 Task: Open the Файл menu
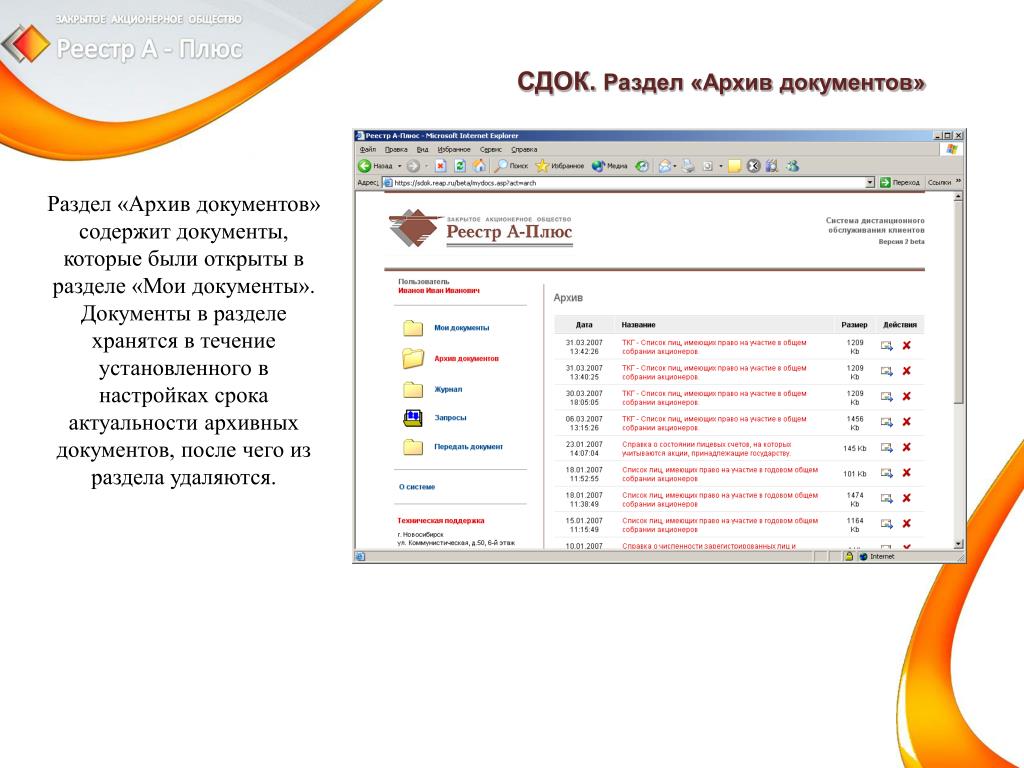point(368,150)
